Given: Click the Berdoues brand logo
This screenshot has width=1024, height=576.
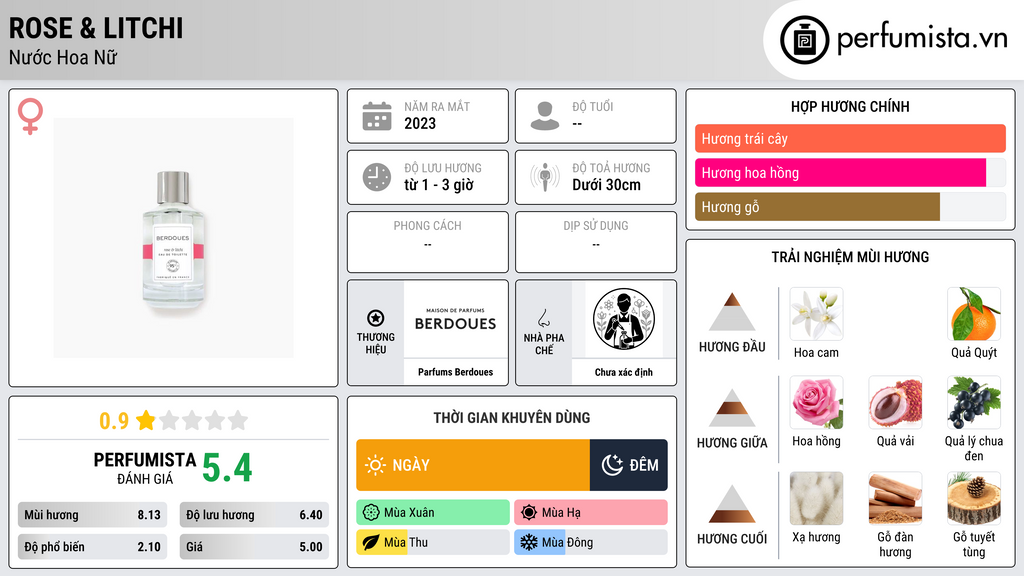Looking at the screenshot, I should [x=455, y=319].
